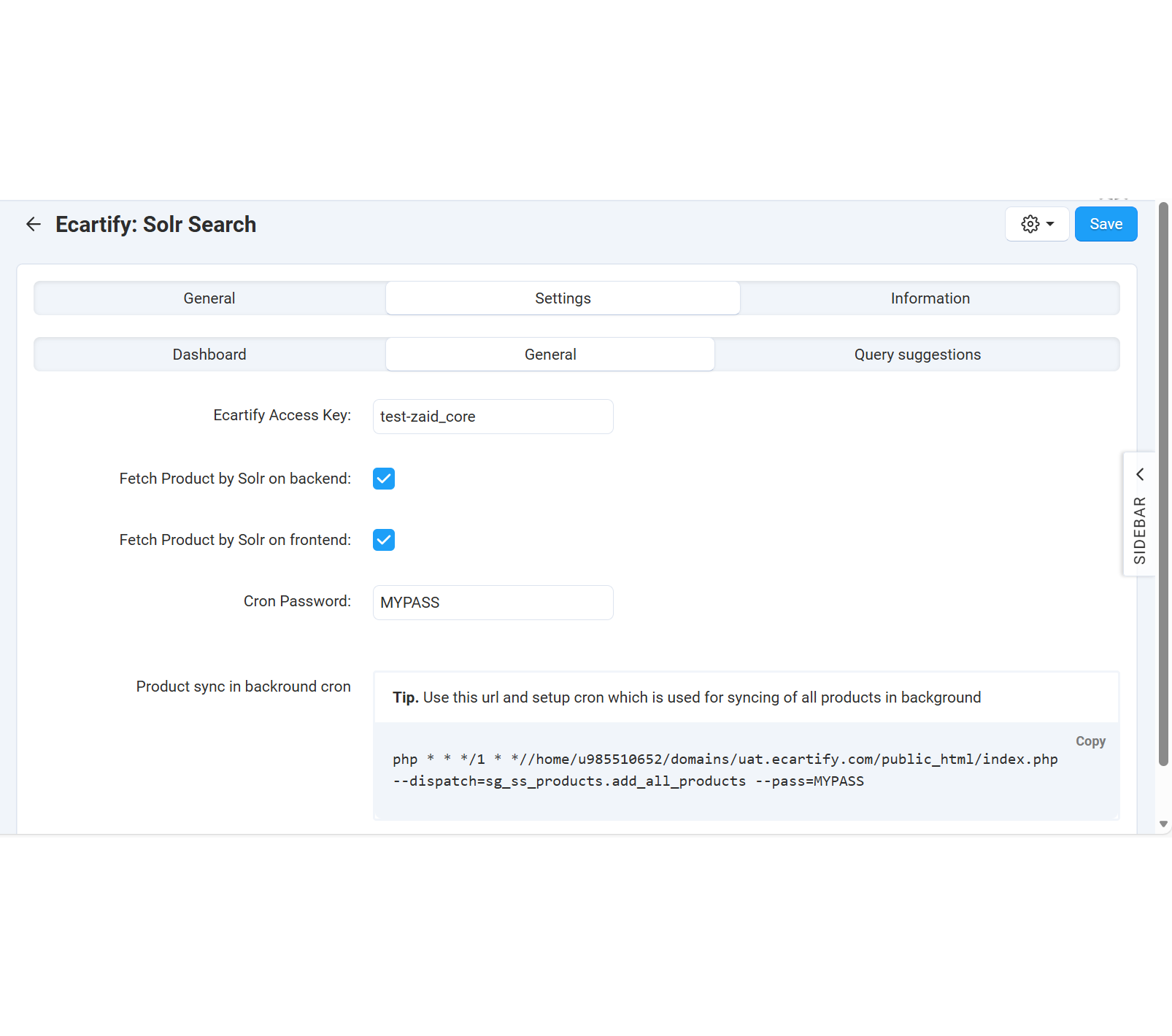The height and width of the screenshot is (1036, 1172).
Task: Switch to the top-level General tab
Action: [x=209, y=298]
